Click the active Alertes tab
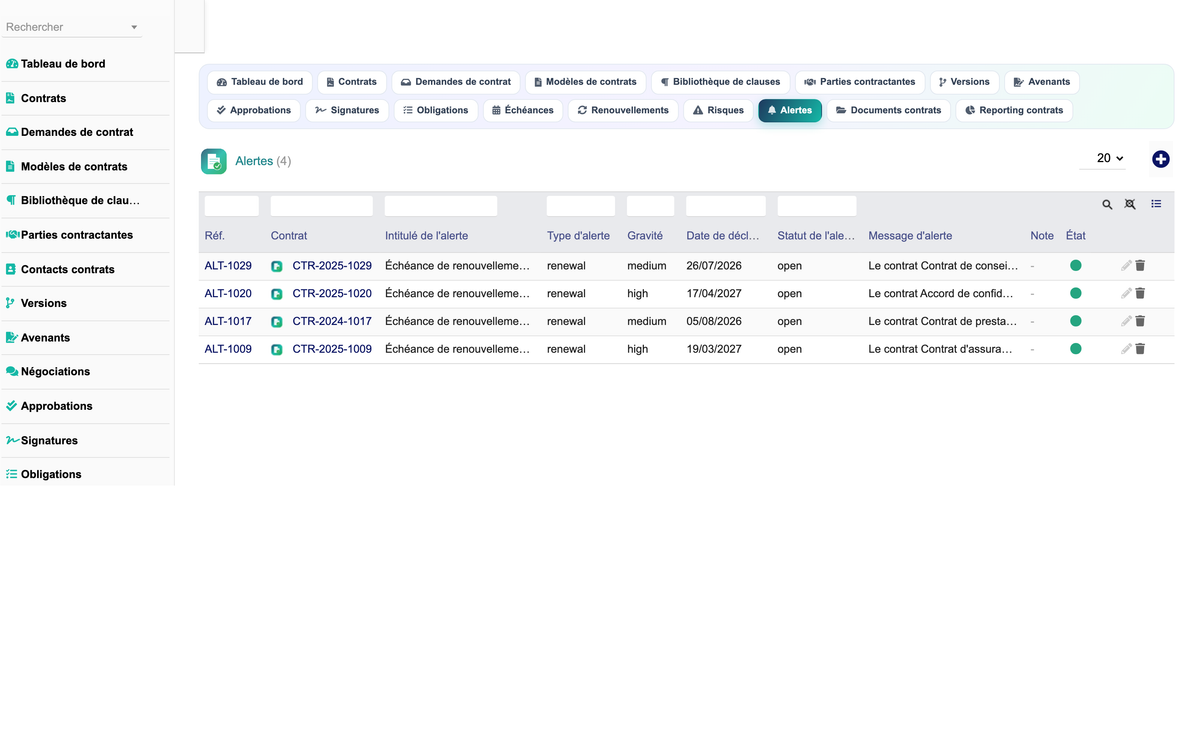The image size is (1200, 743). (x=790, y=110)
